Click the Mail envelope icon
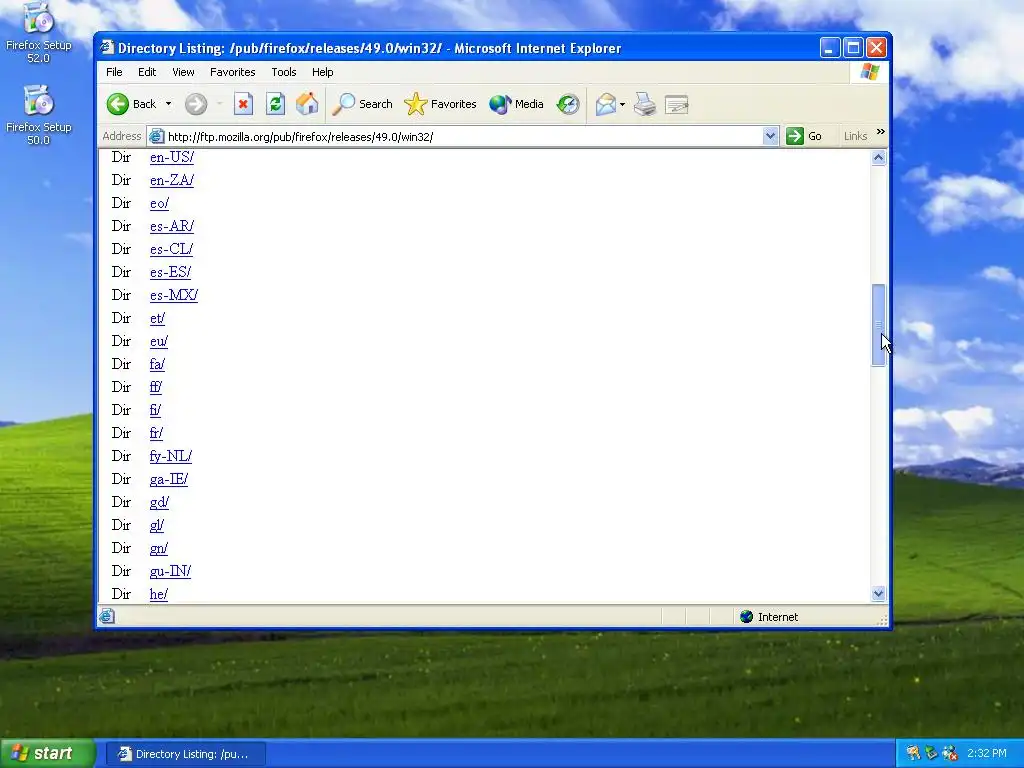Screen dimensions: 1024x768 tap(605, 104)
